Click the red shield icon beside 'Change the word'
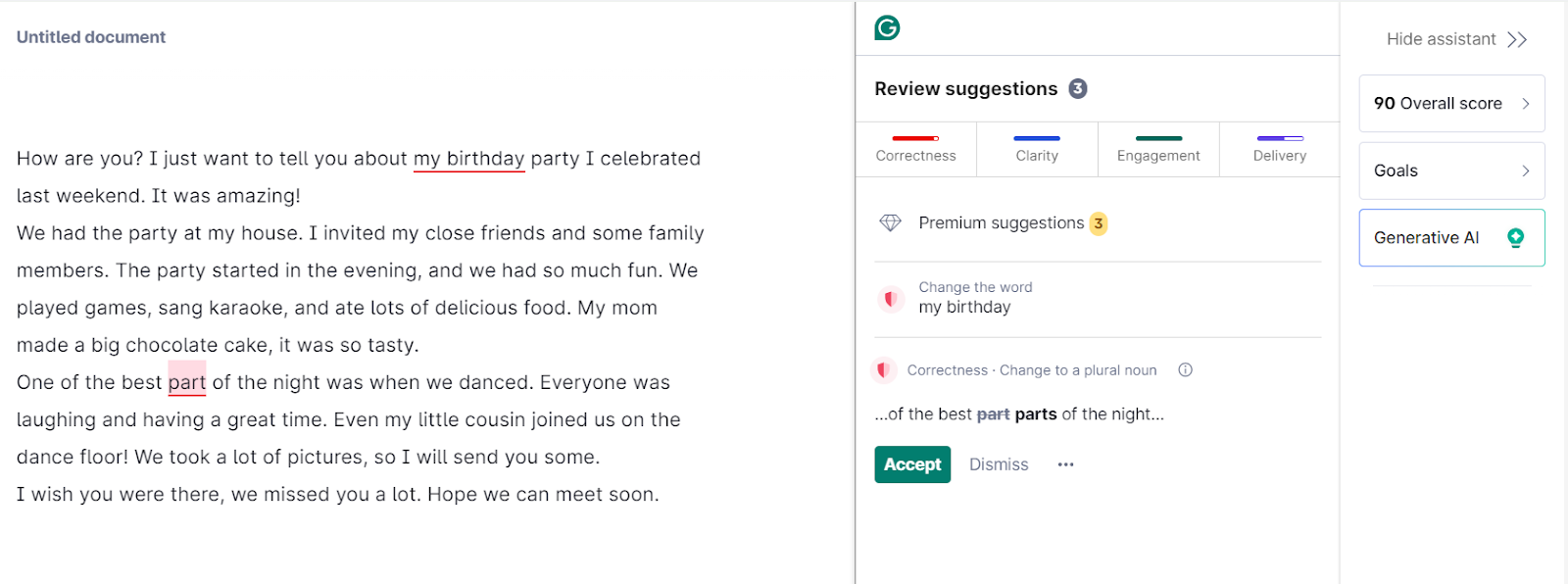1568x584 pixels. tap(890, 298)
